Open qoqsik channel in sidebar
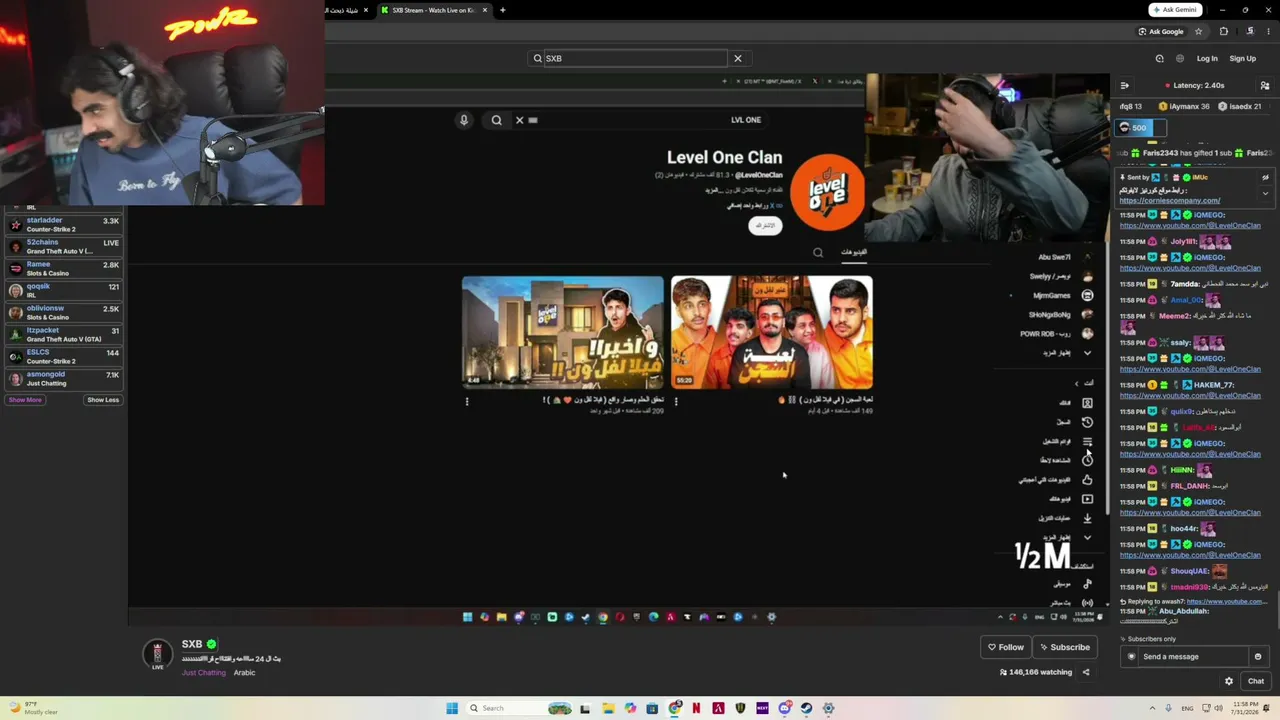This screenshot has height=720, width=1280. click(x=64, y=290)
